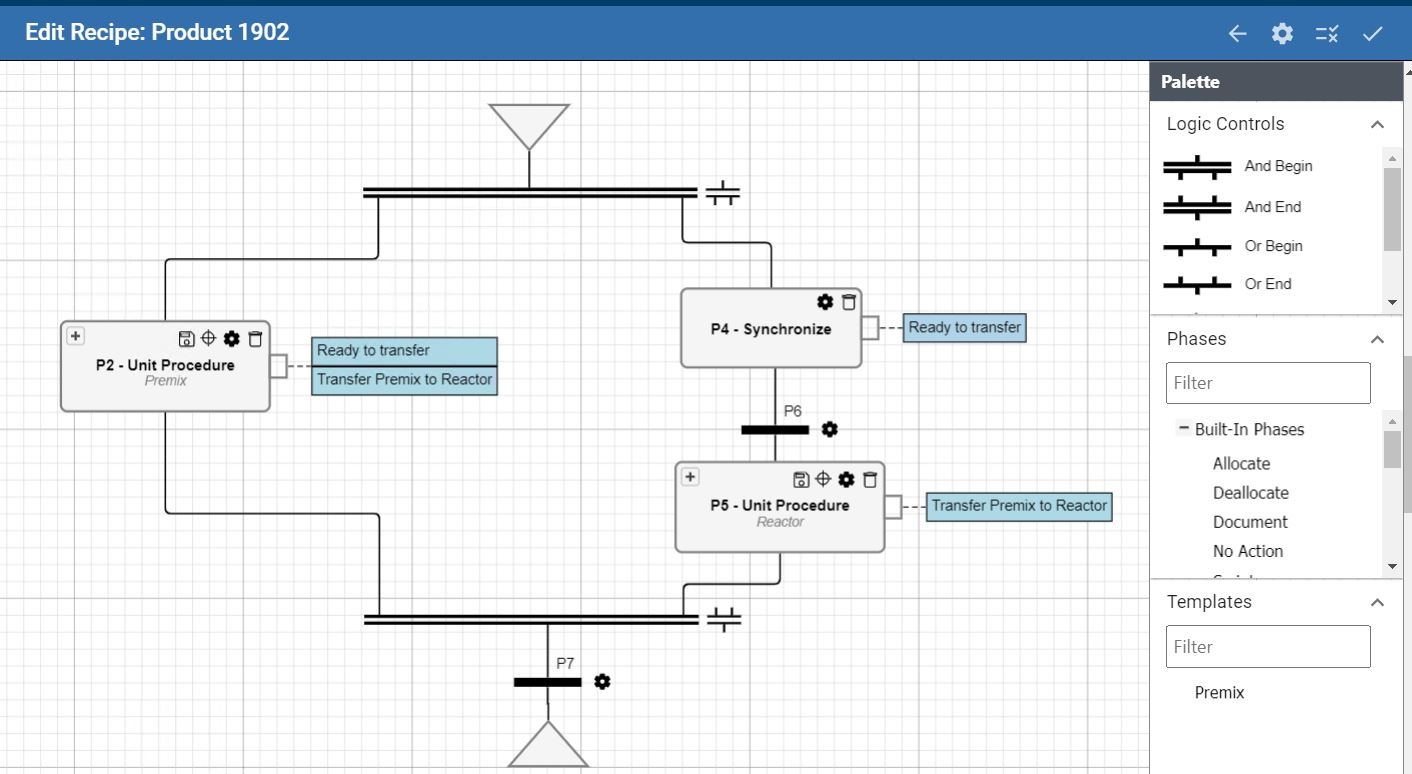
Task: Select And Begin logic control
Action: [1238, 167]
